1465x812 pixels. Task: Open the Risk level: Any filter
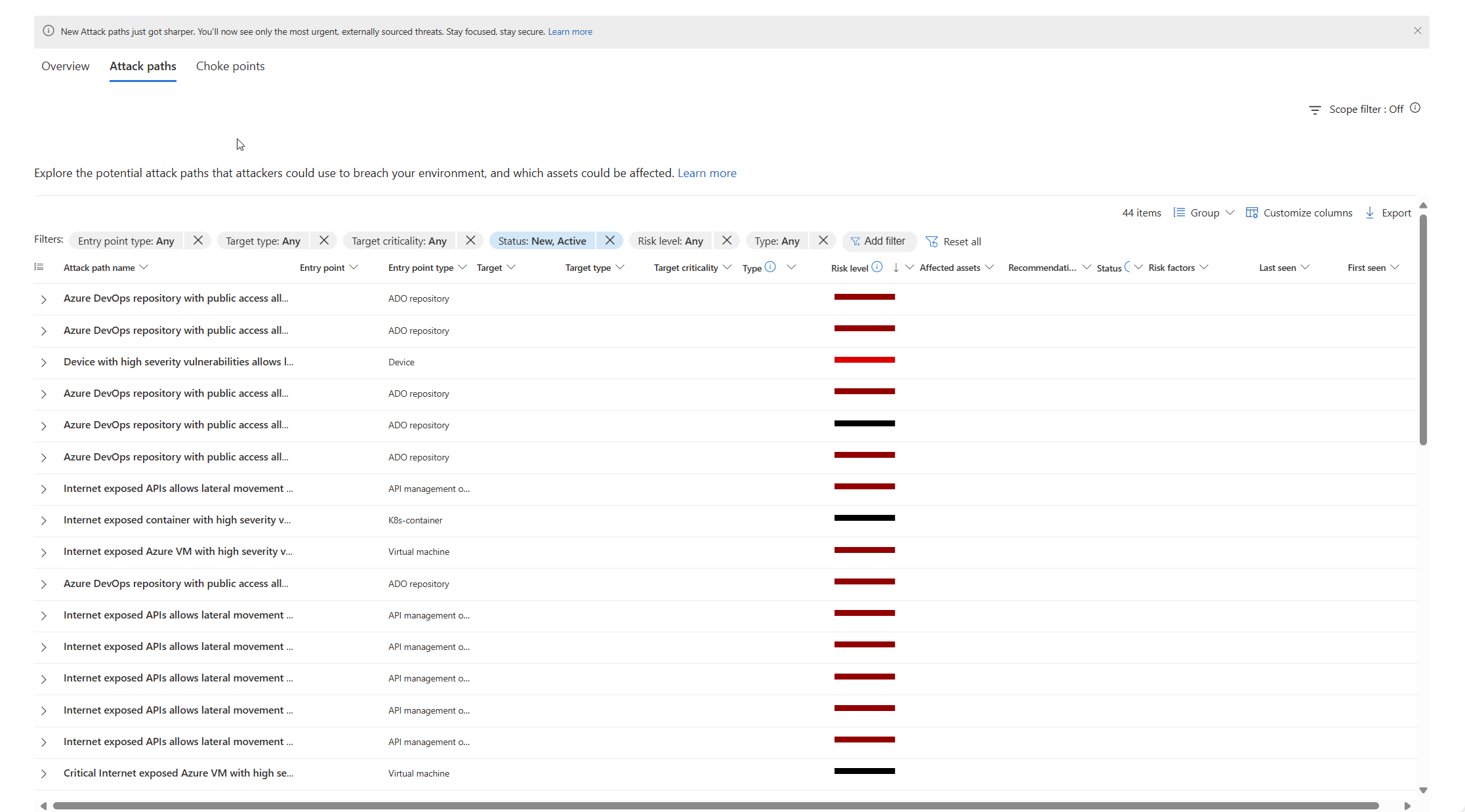[670, 241]
